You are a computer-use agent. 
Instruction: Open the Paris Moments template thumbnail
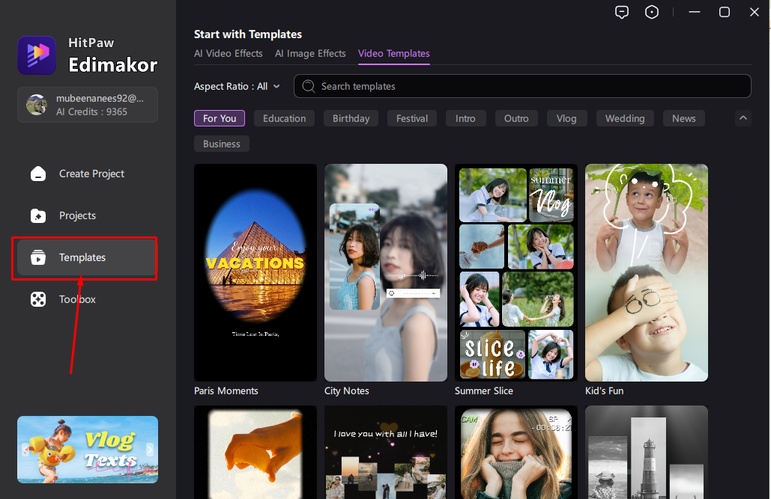click(255, 272)
